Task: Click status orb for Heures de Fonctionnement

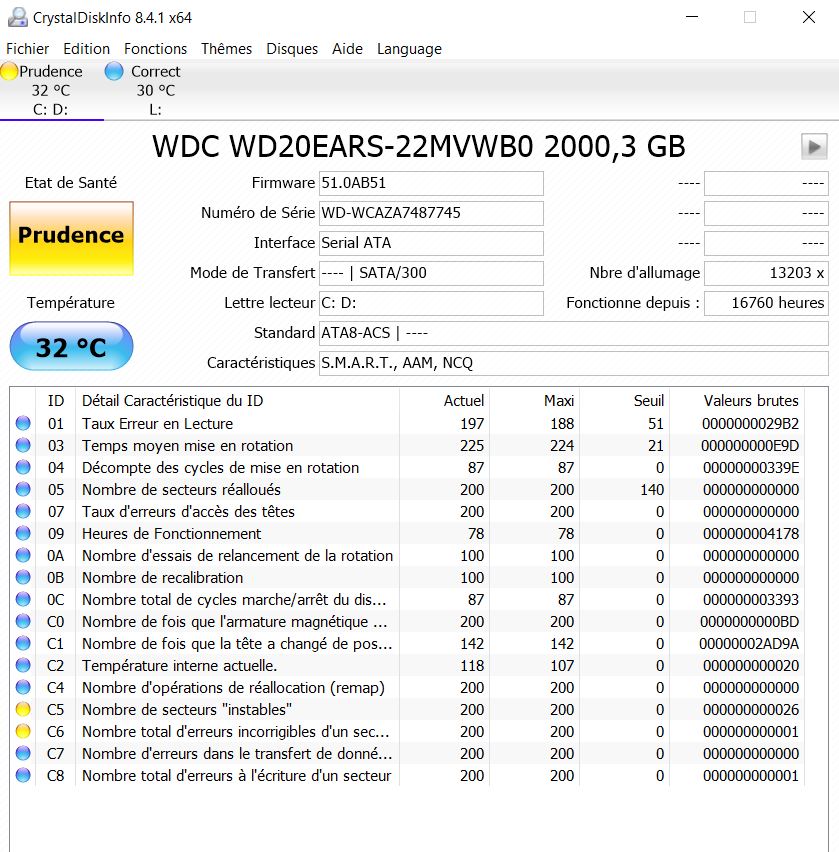Action: [x=23, y=534]
